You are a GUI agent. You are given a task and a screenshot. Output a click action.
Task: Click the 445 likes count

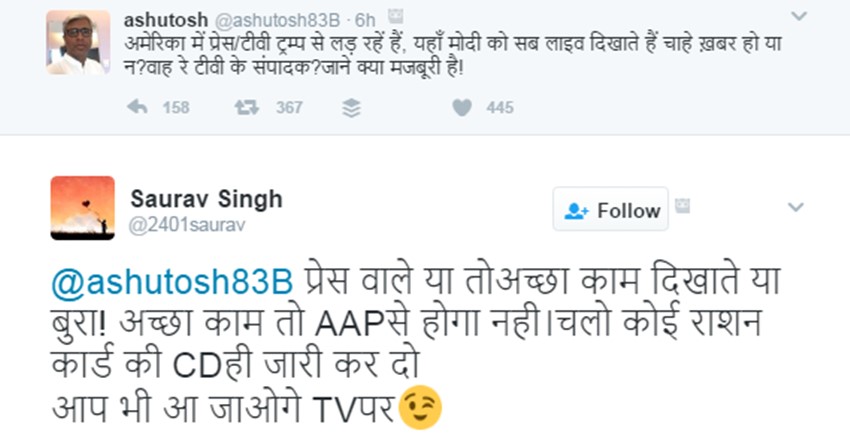pos(500,107)
